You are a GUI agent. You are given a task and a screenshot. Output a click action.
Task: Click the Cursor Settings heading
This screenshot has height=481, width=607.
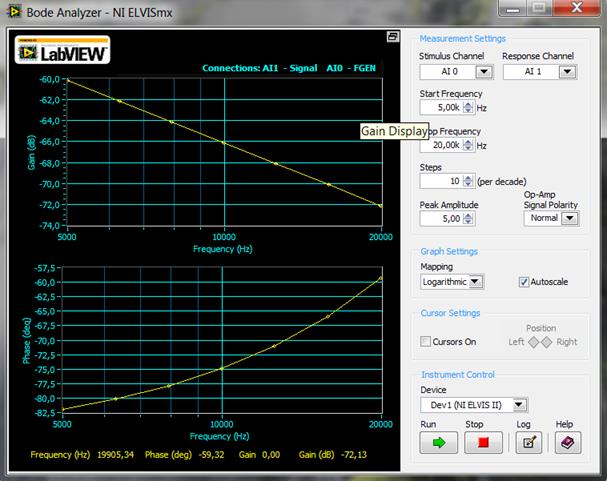[x=450, y=313]
